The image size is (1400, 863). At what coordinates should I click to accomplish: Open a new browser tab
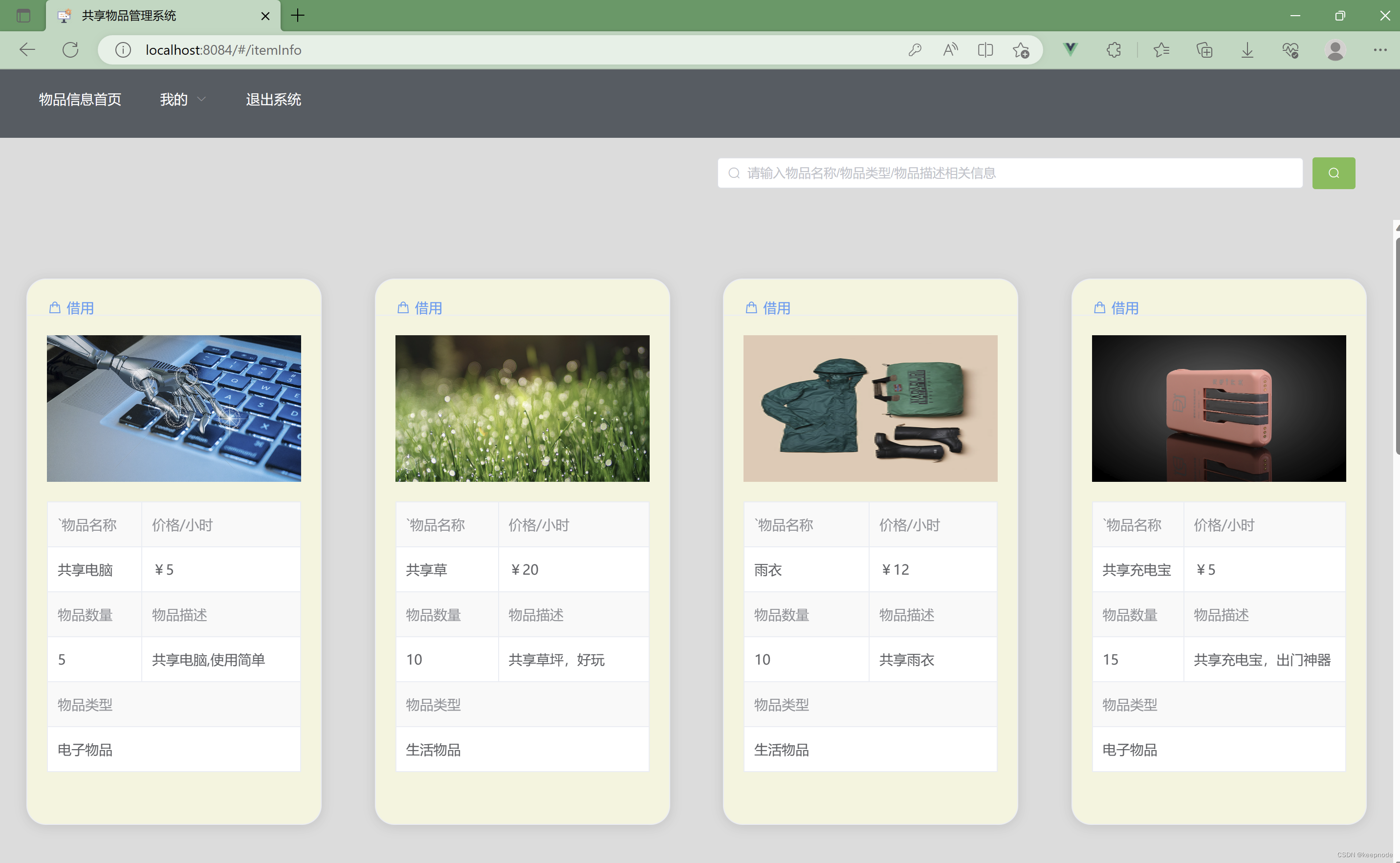click(x=298, y=16)
